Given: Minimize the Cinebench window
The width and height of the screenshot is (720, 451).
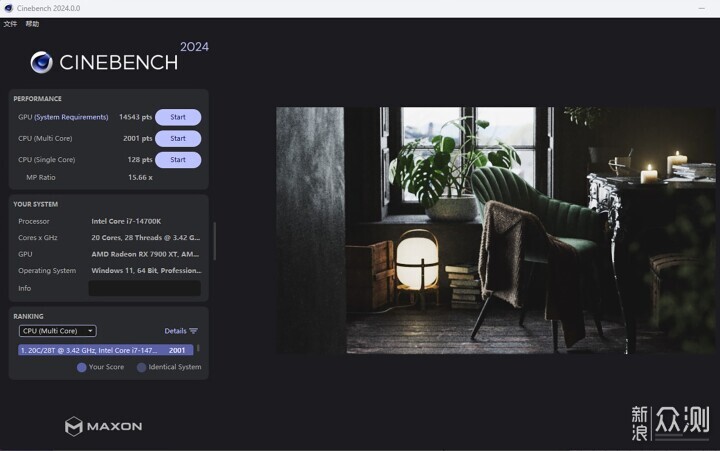Looking at the screenshot, I should [702, 8].
